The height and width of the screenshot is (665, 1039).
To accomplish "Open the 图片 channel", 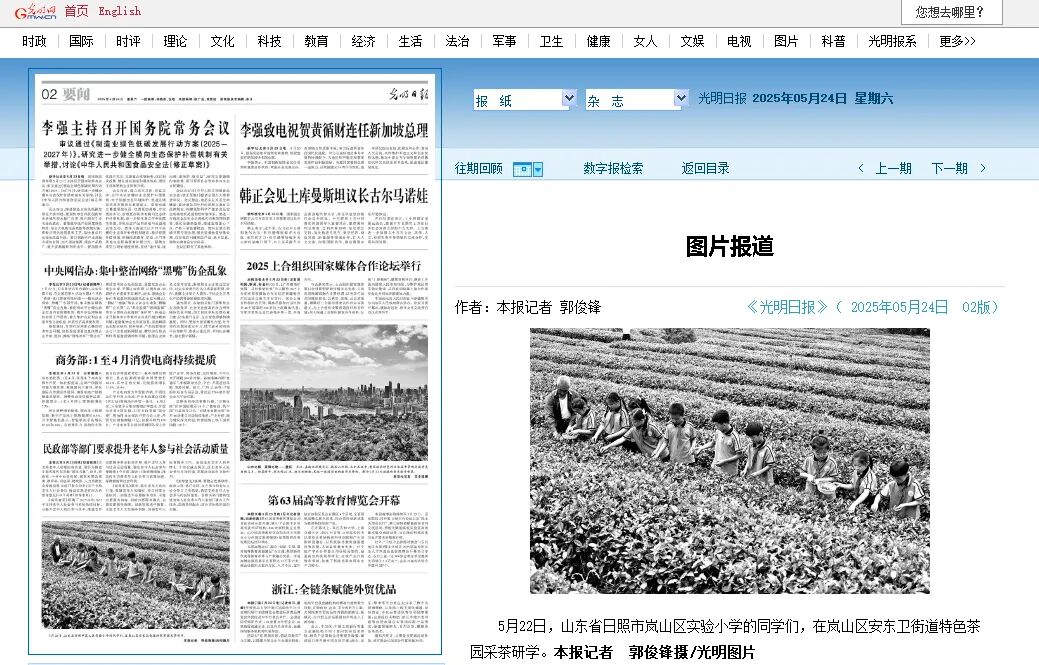I will tap(786, 41).
